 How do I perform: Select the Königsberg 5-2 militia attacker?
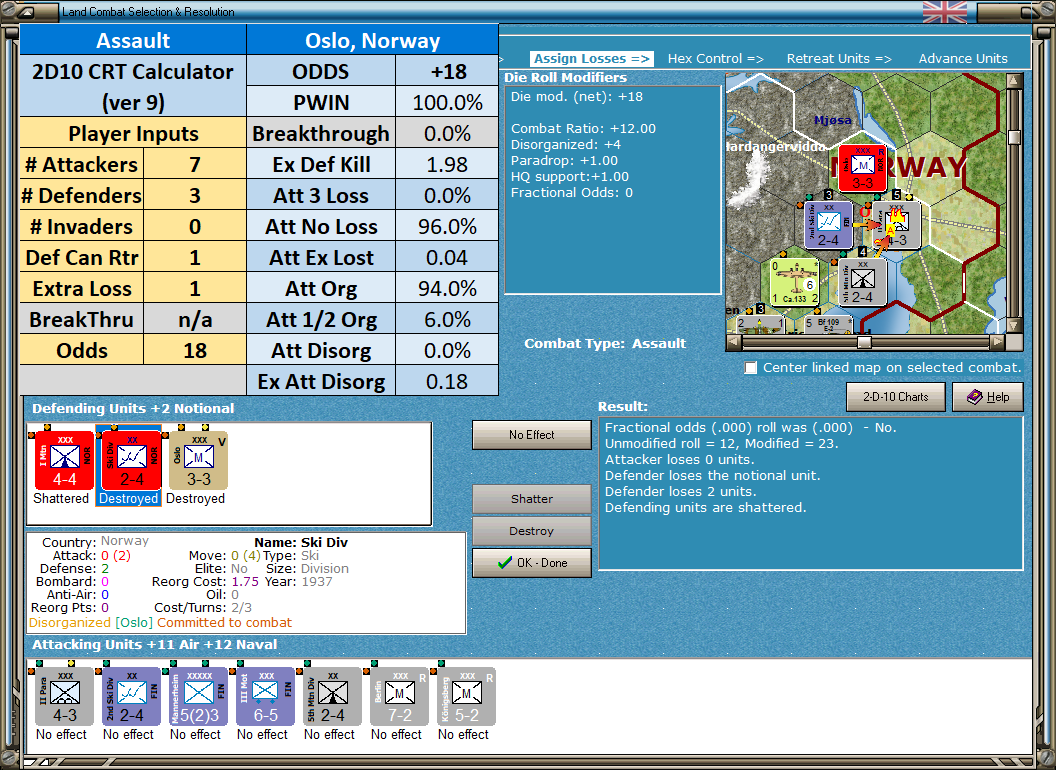pos(466,697)
